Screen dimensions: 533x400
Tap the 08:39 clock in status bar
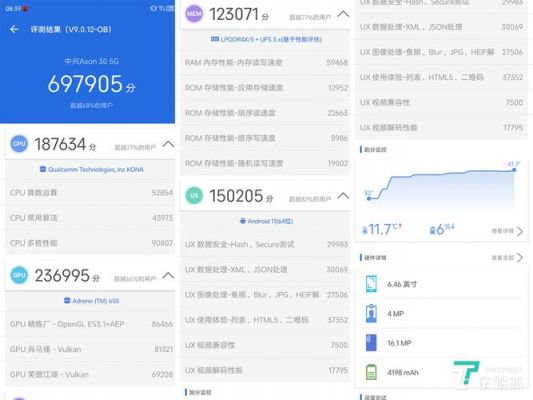tap(13, 8)
